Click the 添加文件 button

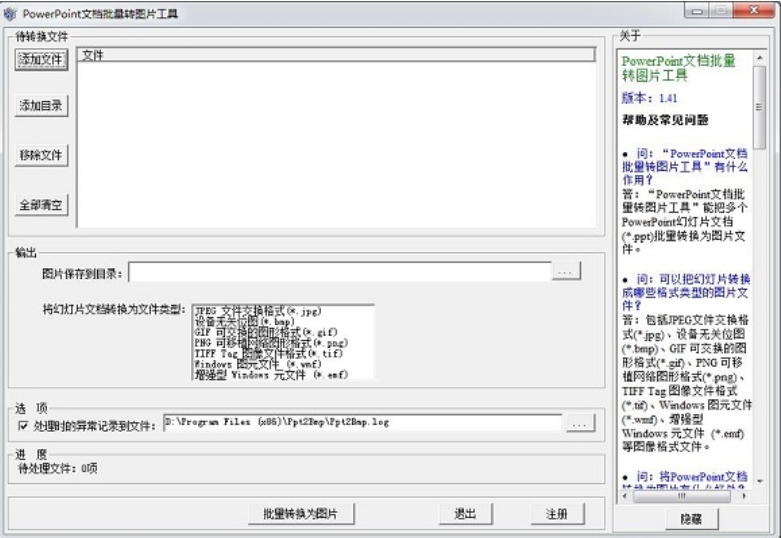pyautogui.click(x=41, y=60)
